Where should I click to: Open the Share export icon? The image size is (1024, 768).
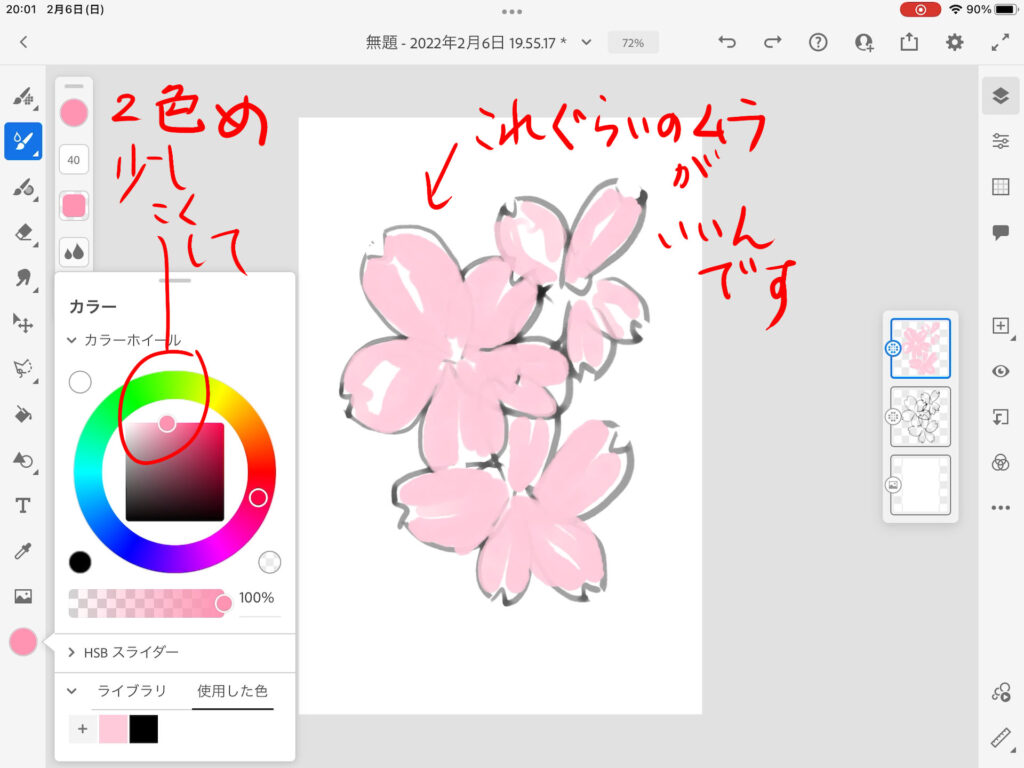click(x=909, y=42)
